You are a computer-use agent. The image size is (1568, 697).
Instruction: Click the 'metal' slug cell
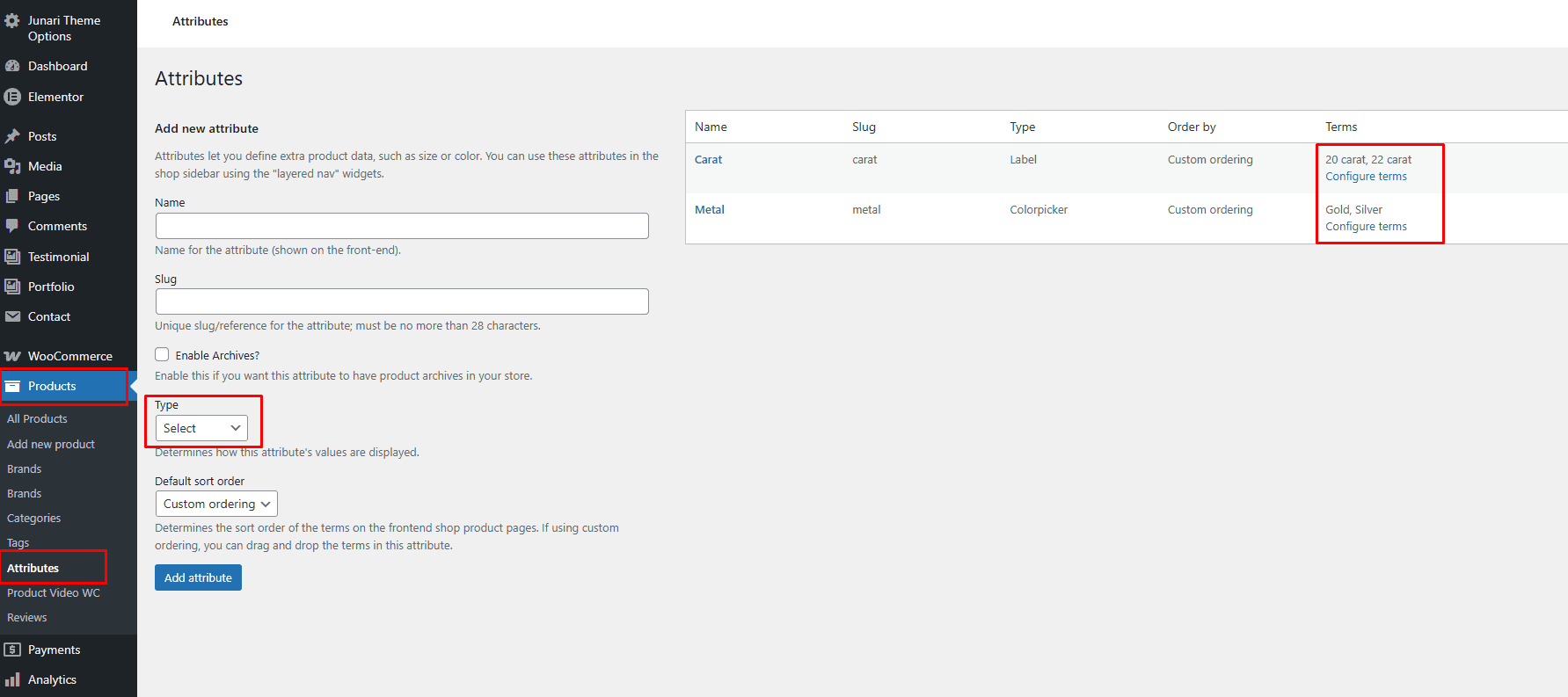[866, 209]
